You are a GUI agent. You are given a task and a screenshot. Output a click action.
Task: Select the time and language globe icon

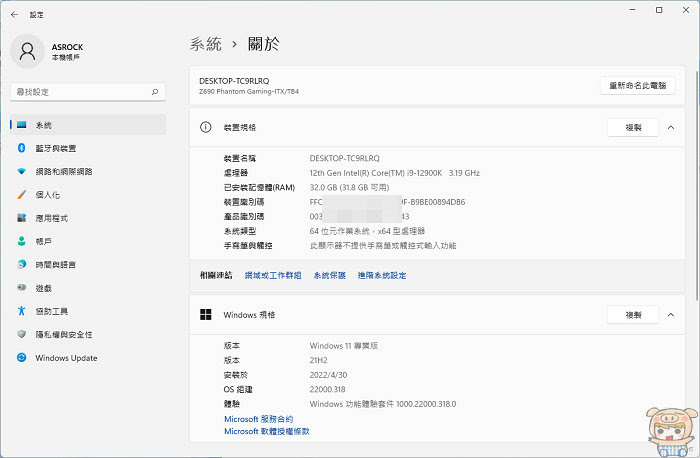pyautogui.click(x=21, y=264)
